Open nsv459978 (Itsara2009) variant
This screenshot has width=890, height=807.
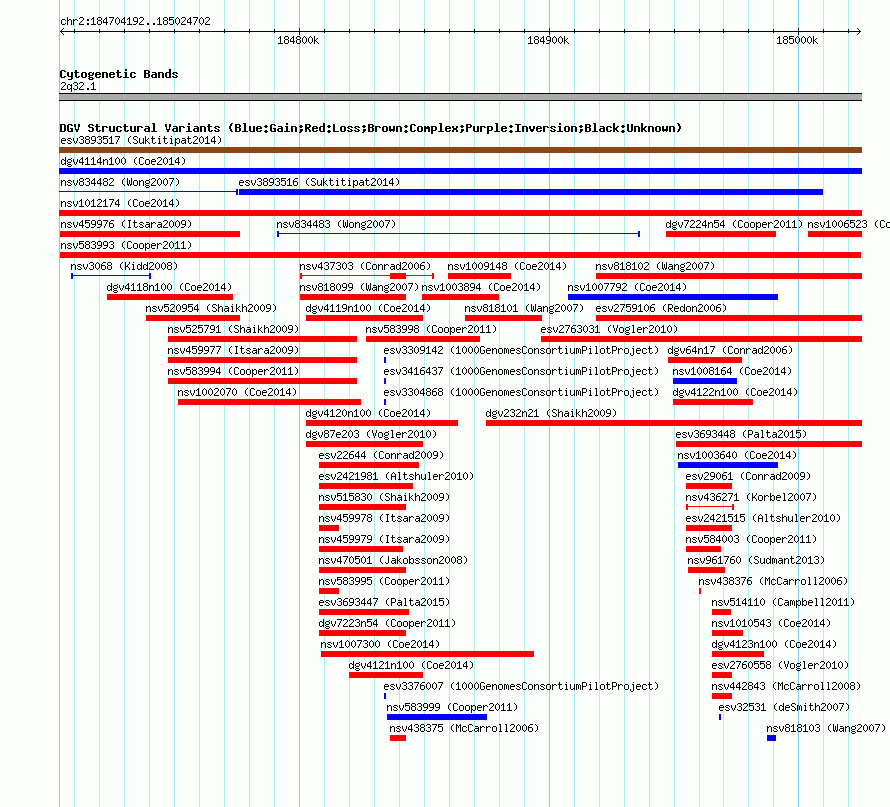[x=329, y=528]
